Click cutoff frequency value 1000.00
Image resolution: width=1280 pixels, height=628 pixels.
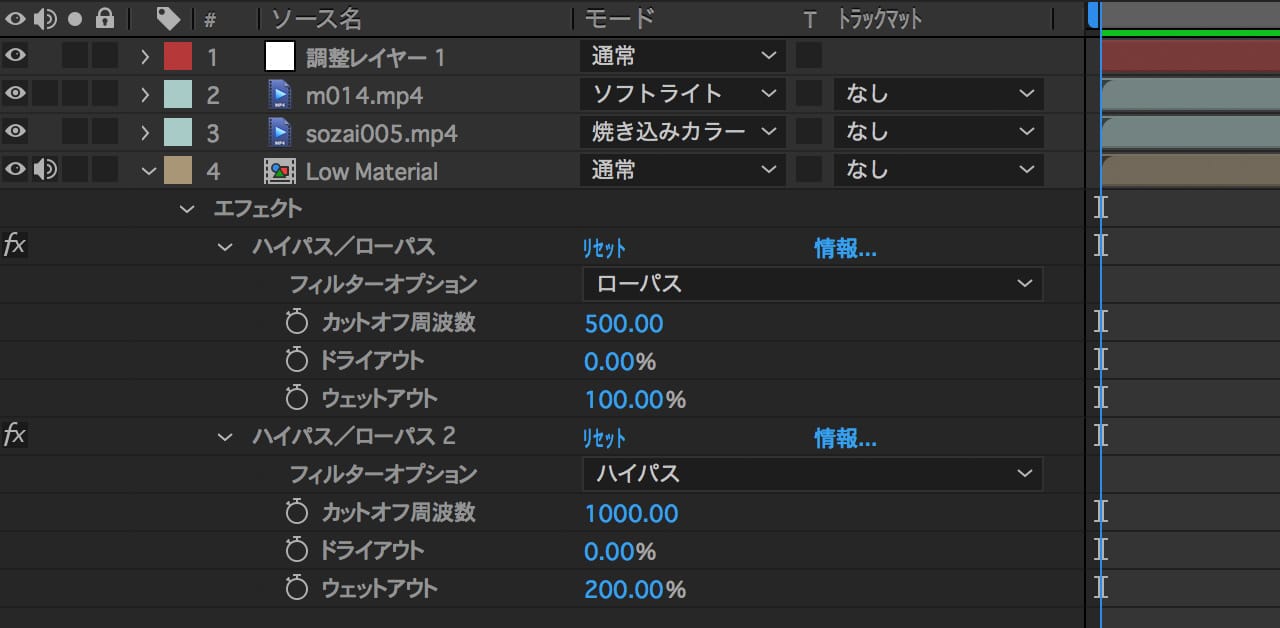point(631,513)
